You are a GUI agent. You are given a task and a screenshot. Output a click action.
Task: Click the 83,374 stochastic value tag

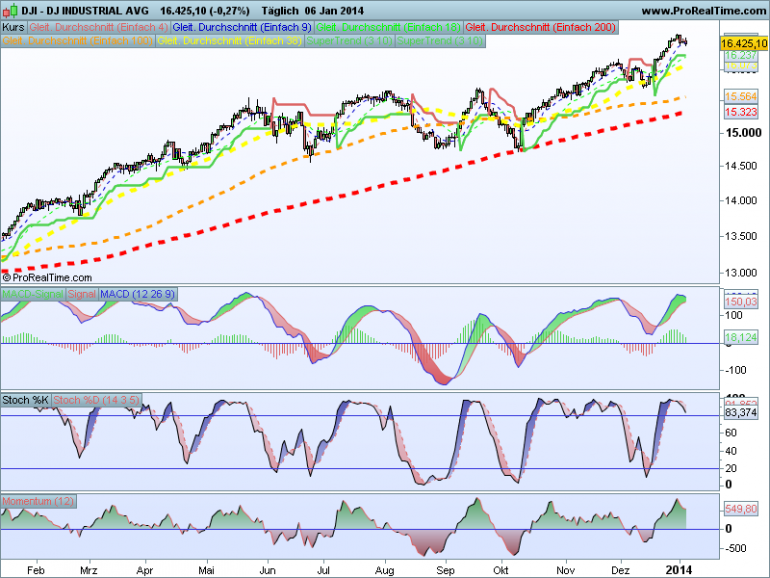click(x=741, y=413)
